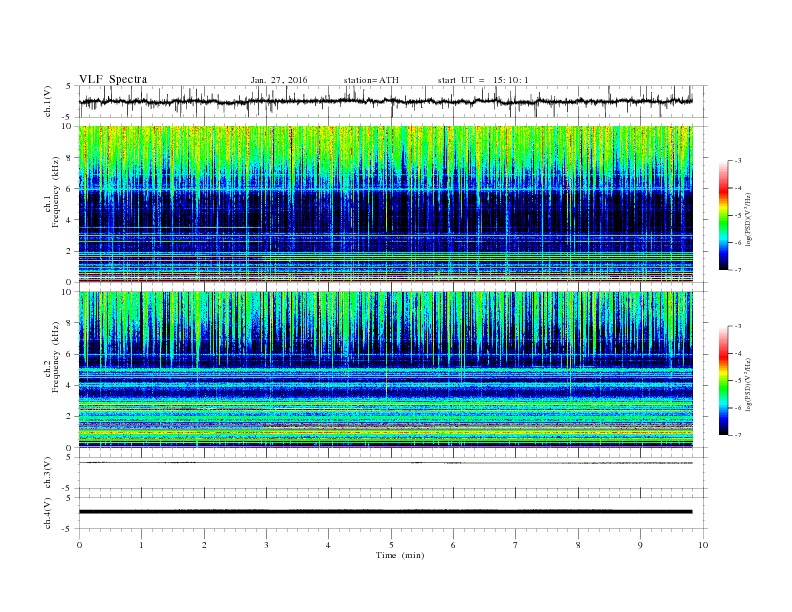792x612 pixels.
Task: Click the "start UT = 15:10:1" text
Action: point(483,80)
